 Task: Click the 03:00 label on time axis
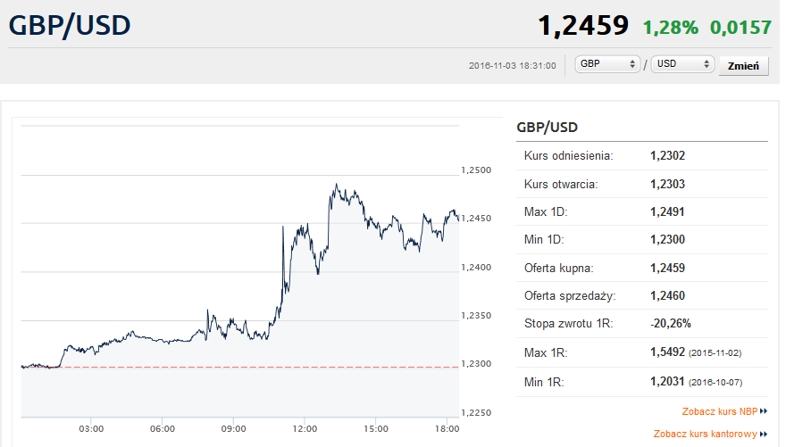click(91, 429)
